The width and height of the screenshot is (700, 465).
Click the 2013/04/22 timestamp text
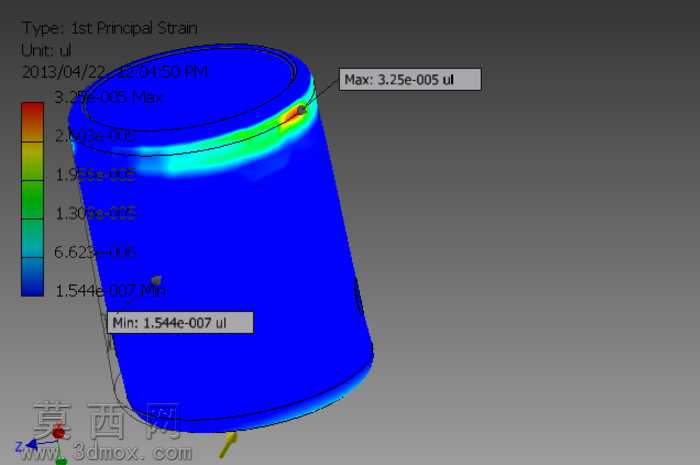[115, 72]
